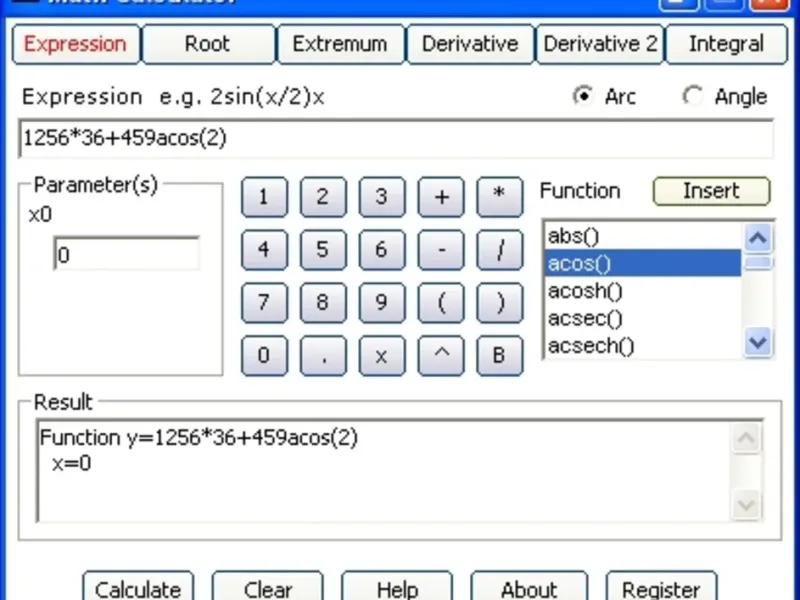Tap keypad digit 4

tap(264, 250)
